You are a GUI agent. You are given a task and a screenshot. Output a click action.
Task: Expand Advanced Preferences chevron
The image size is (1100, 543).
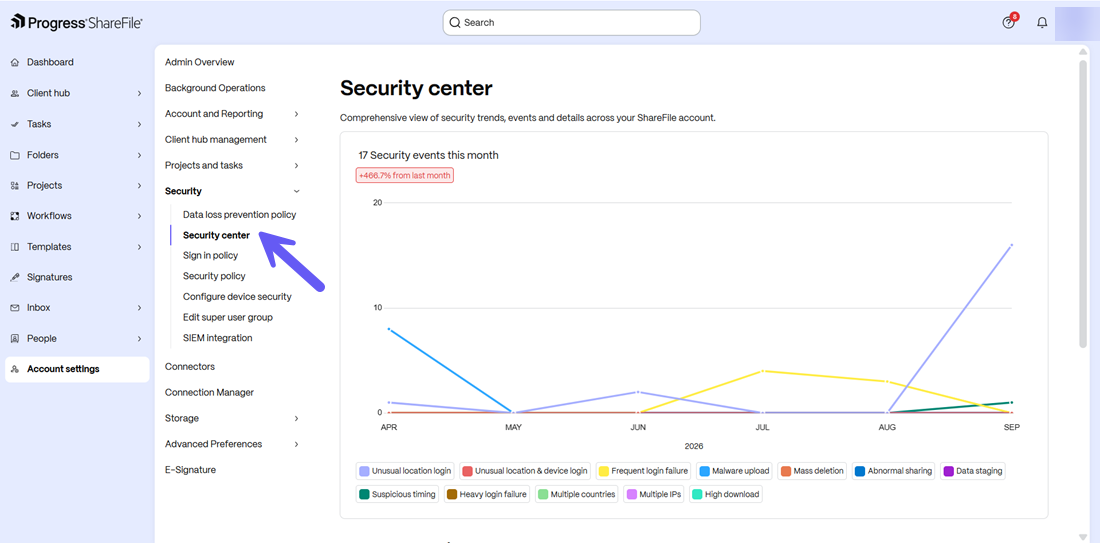click(297, 444)
